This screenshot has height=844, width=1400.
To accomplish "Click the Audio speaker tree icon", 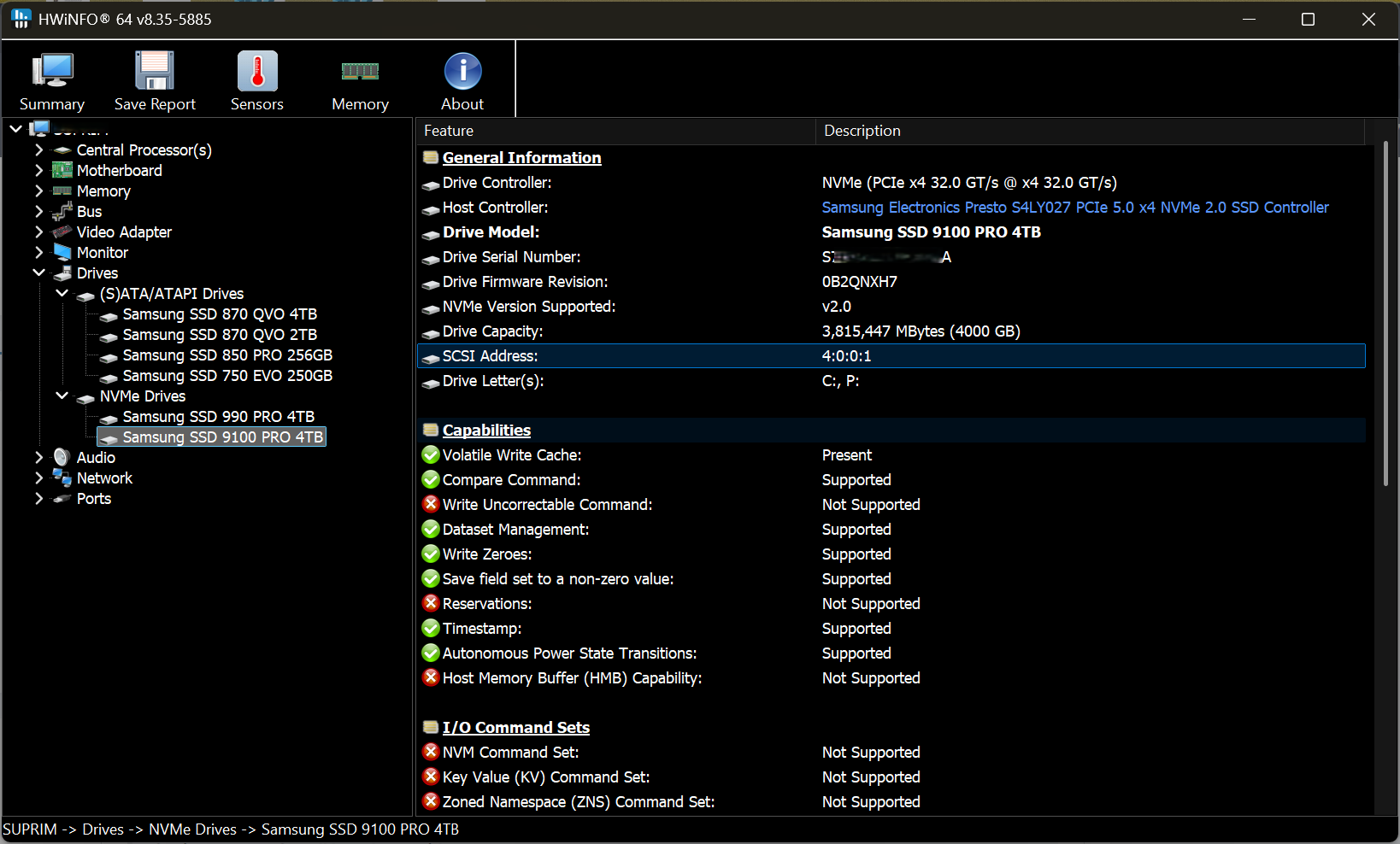I will (62, 458).
